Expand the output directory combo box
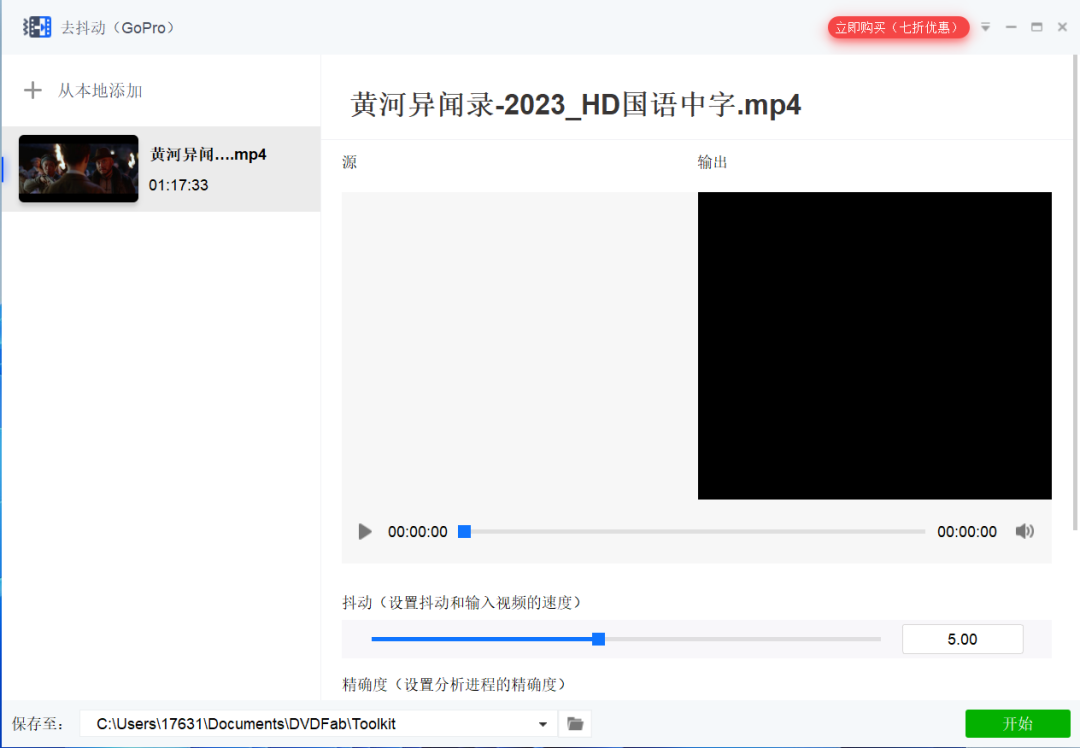 point(541,723)
